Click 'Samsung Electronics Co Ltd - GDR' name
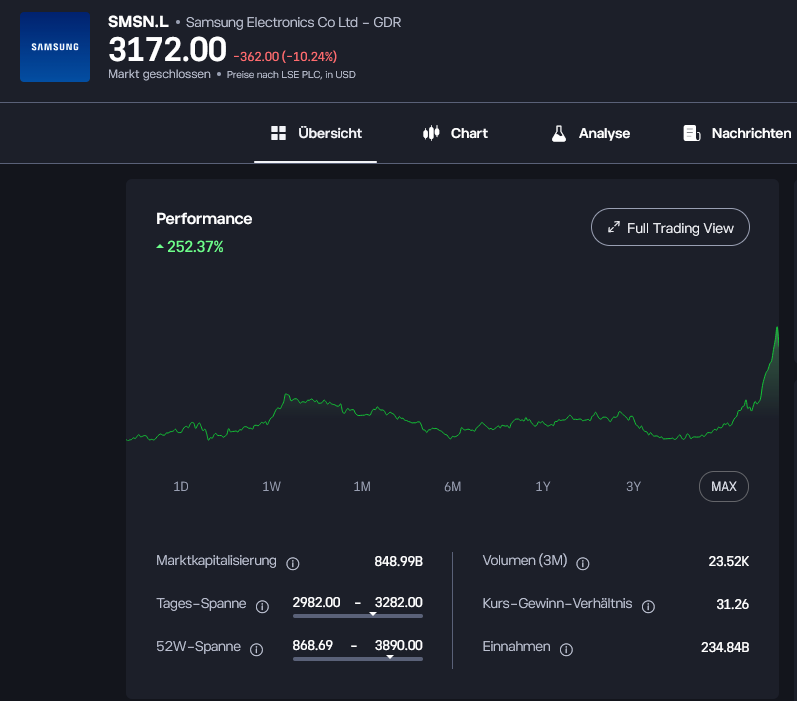This screenshot has height=701, width=797. point(293,22)
